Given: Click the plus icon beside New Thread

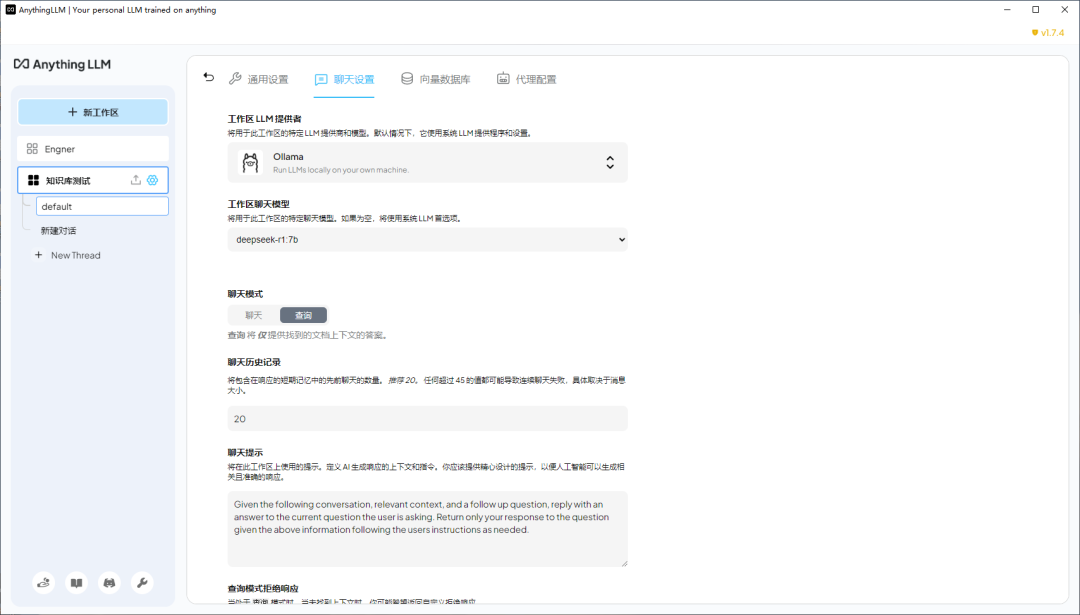Looking at the screenshot, I should 39,255.
